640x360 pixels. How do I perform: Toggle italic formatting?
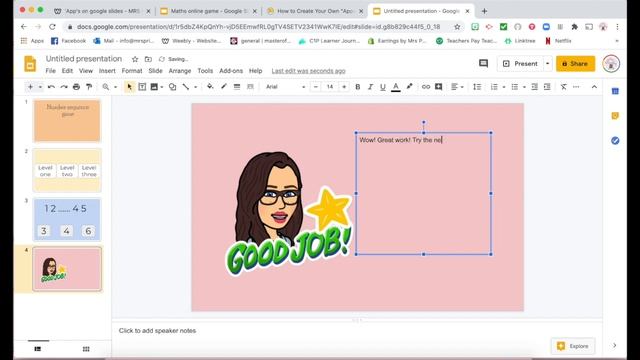[370, 87]
